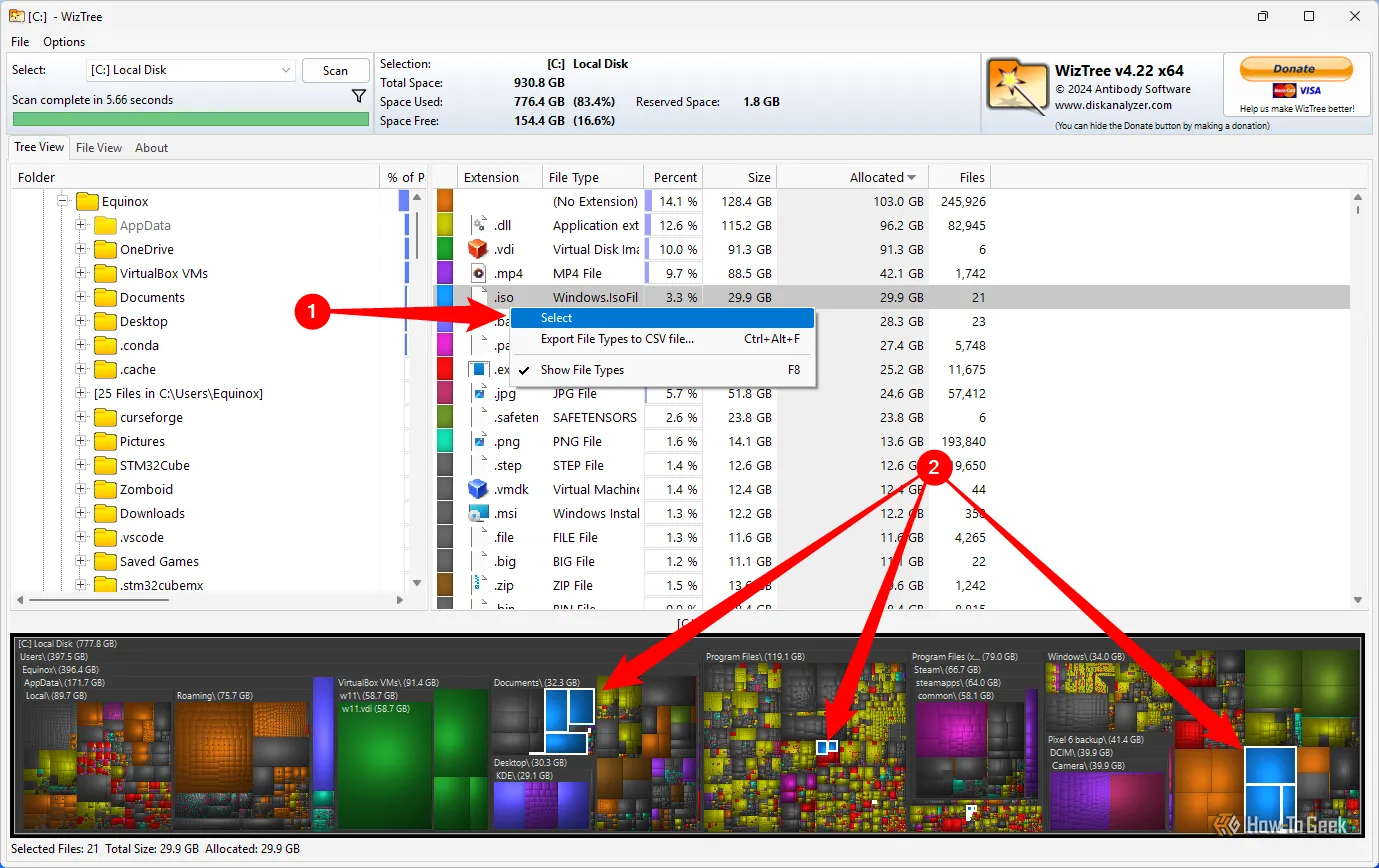The height and width of the screenshot is (868, 1379).
Task: Expand the VirtualBox VMs folder node
Action: [x=82, y=273]
